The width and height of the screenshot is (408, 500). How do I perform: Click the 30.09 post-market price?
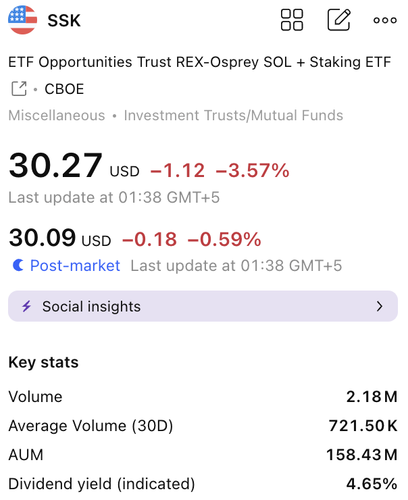tap(42, 238)
